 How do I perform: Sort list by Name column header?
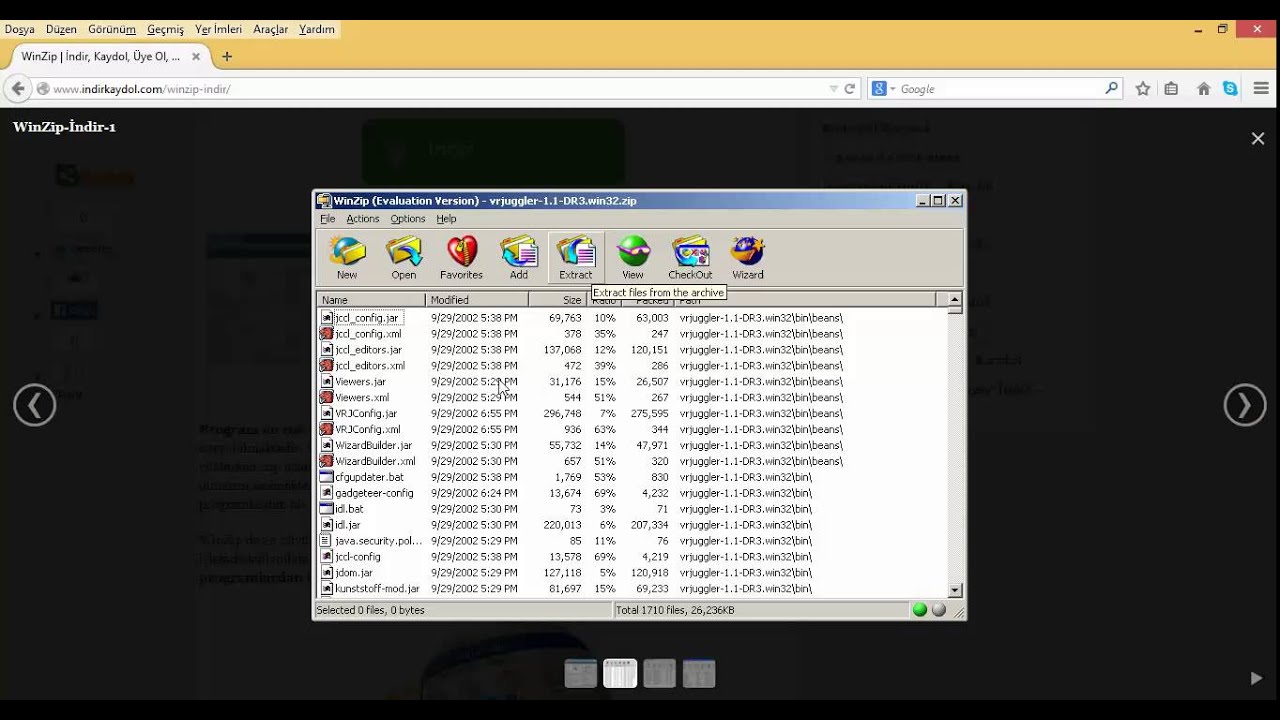pos(371,300)
